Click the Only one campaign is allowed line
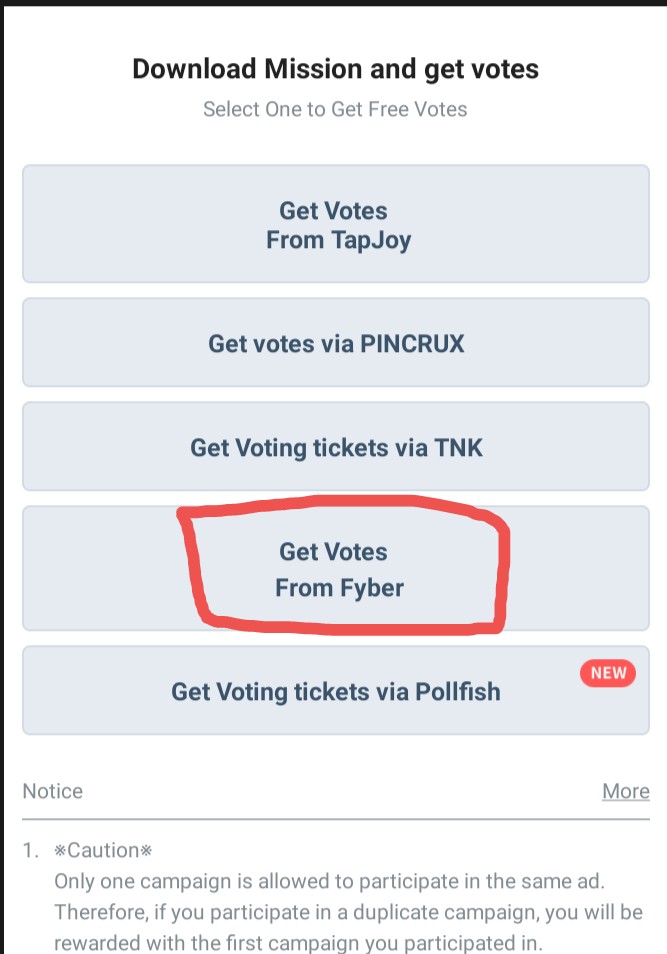 point(332,881)
